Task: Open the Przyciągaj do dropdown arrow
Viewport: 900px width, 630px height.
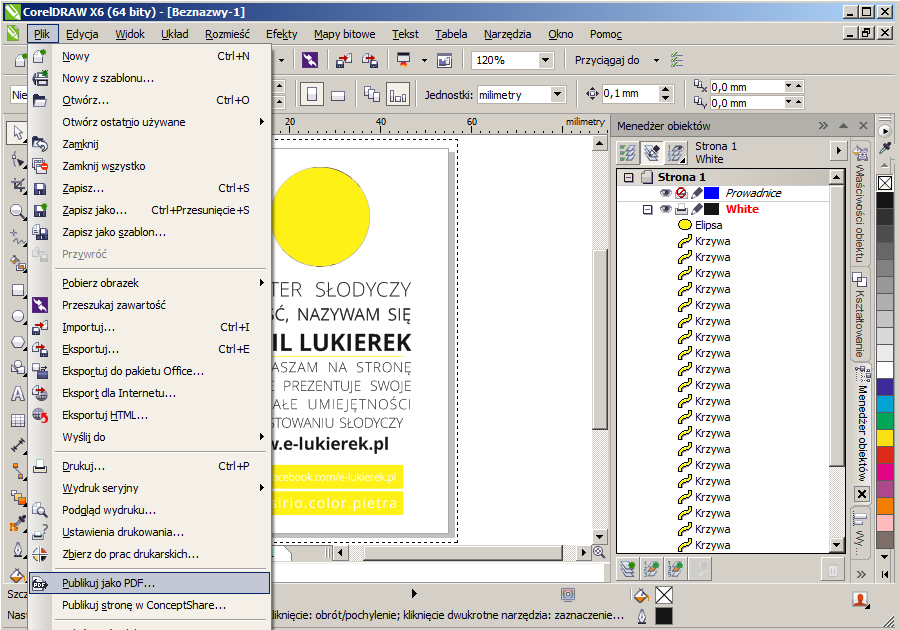Action: pos(657,60)
